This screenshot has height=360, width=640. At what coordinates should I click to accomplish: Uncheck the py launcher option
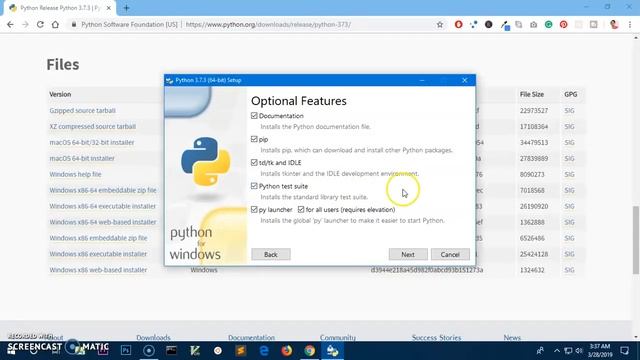[254, 209]
